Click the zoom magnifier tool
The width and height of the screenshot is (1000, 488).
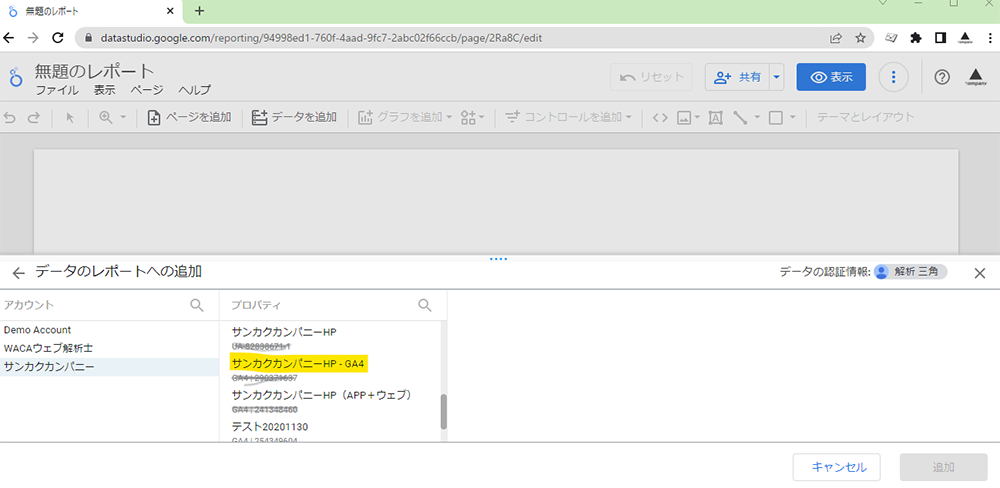tap(106, 117)
